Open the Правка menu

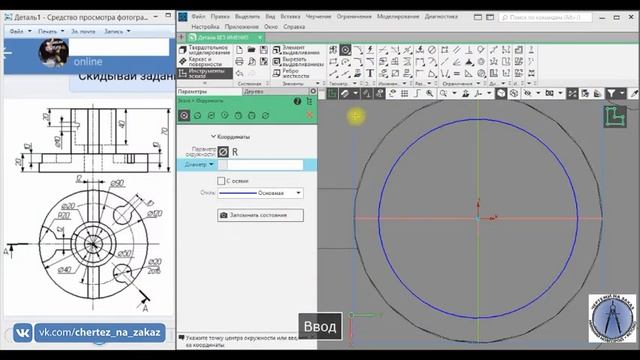[220, 17]
